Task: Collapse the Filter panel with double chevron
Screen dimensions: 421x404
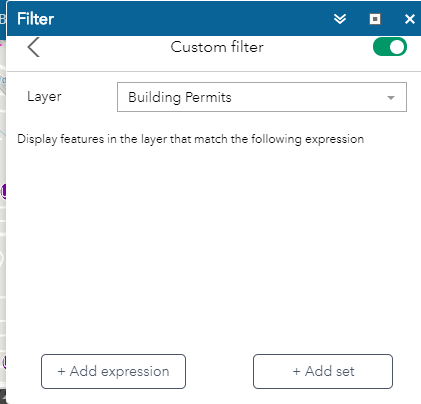Action: pyautogui.click(x=340, y=19)
